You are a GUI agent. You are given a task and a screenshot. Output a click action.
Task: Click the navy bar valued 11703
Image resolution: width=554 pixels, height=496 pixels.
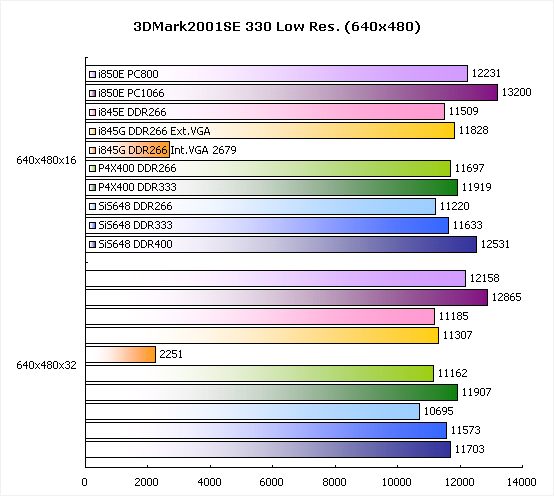click(268, 449)
